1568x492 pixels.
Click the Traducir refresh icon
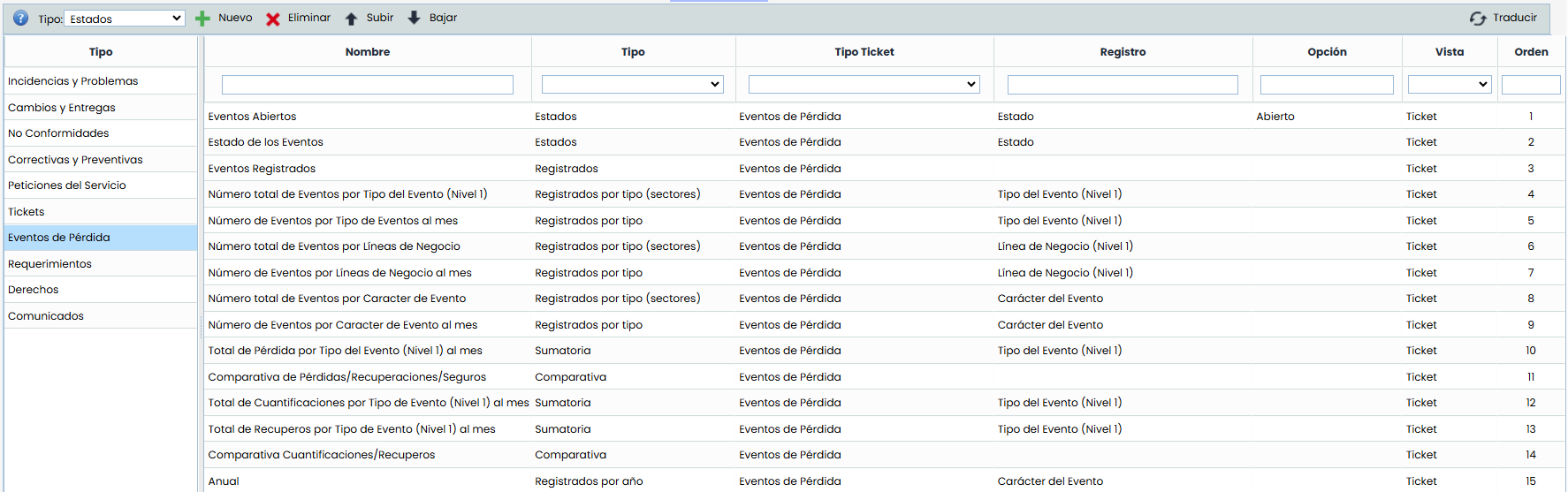click(x=1477, y=19)
